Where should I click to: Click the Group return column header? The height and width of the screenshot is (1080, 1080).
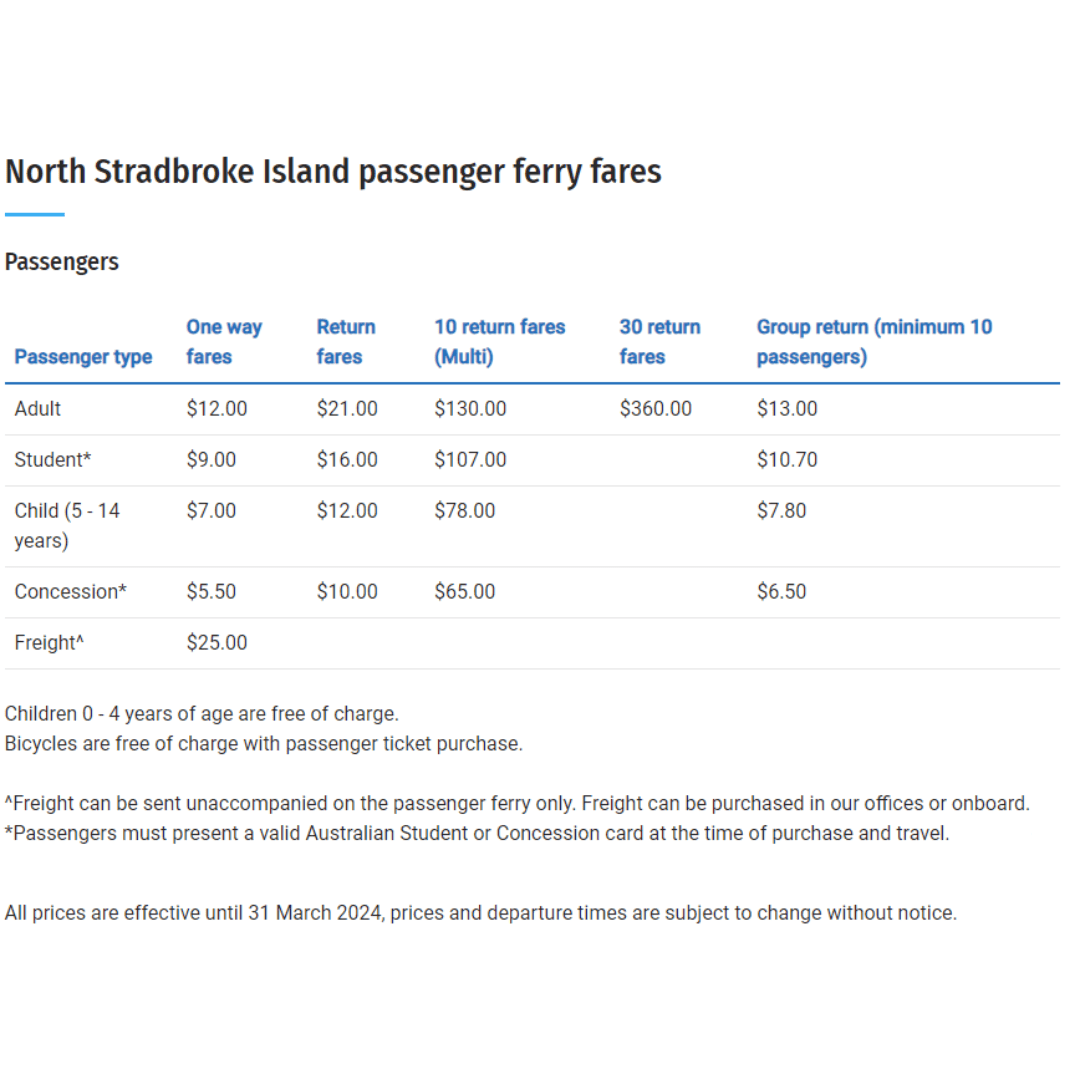[873, 342]
